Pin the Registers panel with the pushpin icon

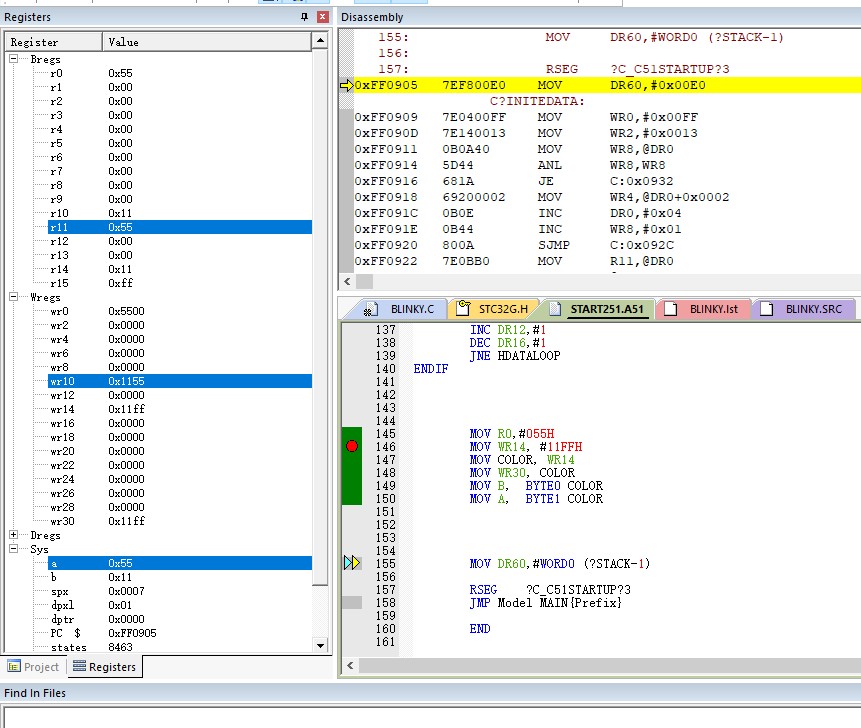coord(304,17)
